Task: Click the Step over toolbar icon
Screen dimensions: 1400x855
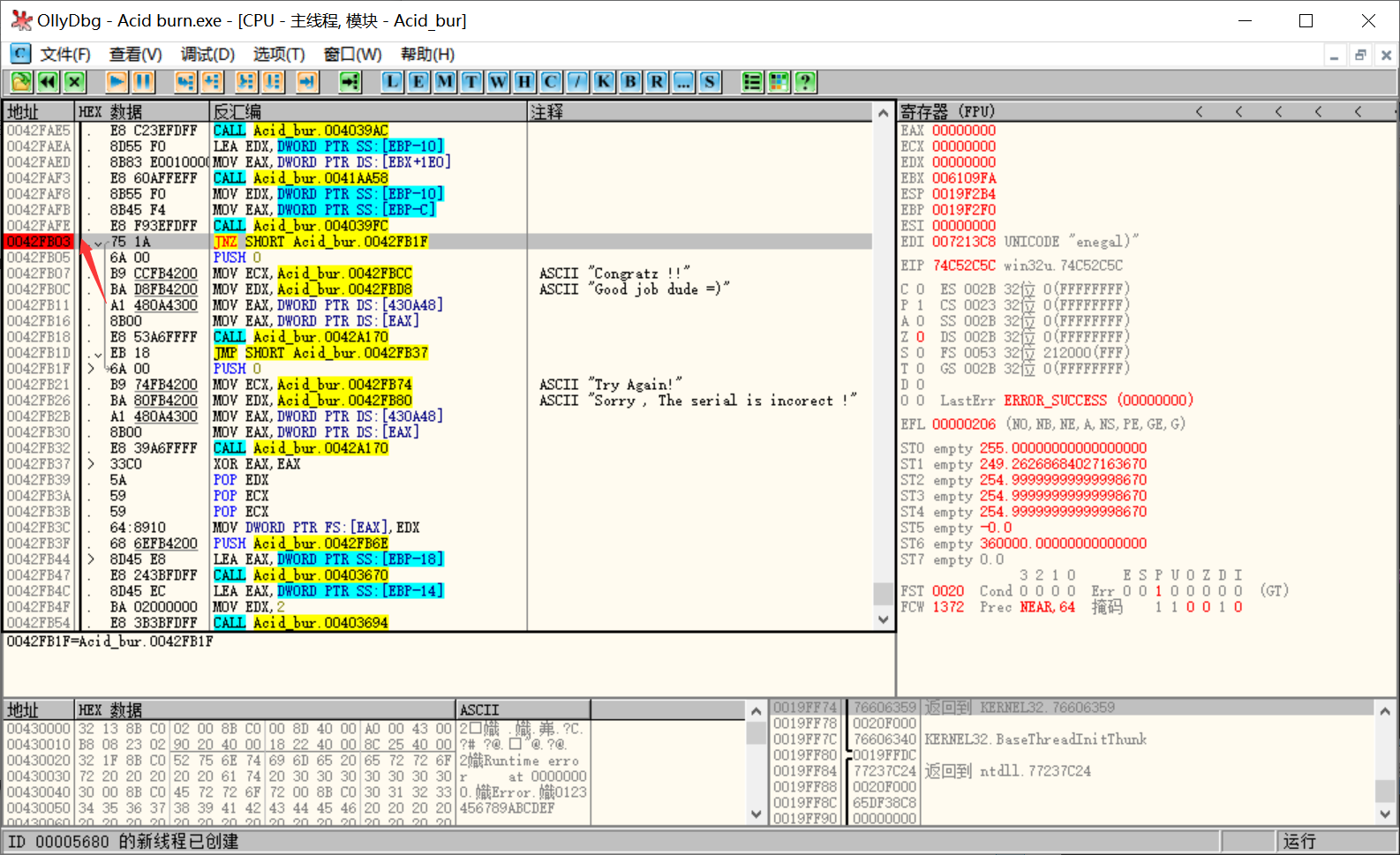Action: [x=212, y=82]
